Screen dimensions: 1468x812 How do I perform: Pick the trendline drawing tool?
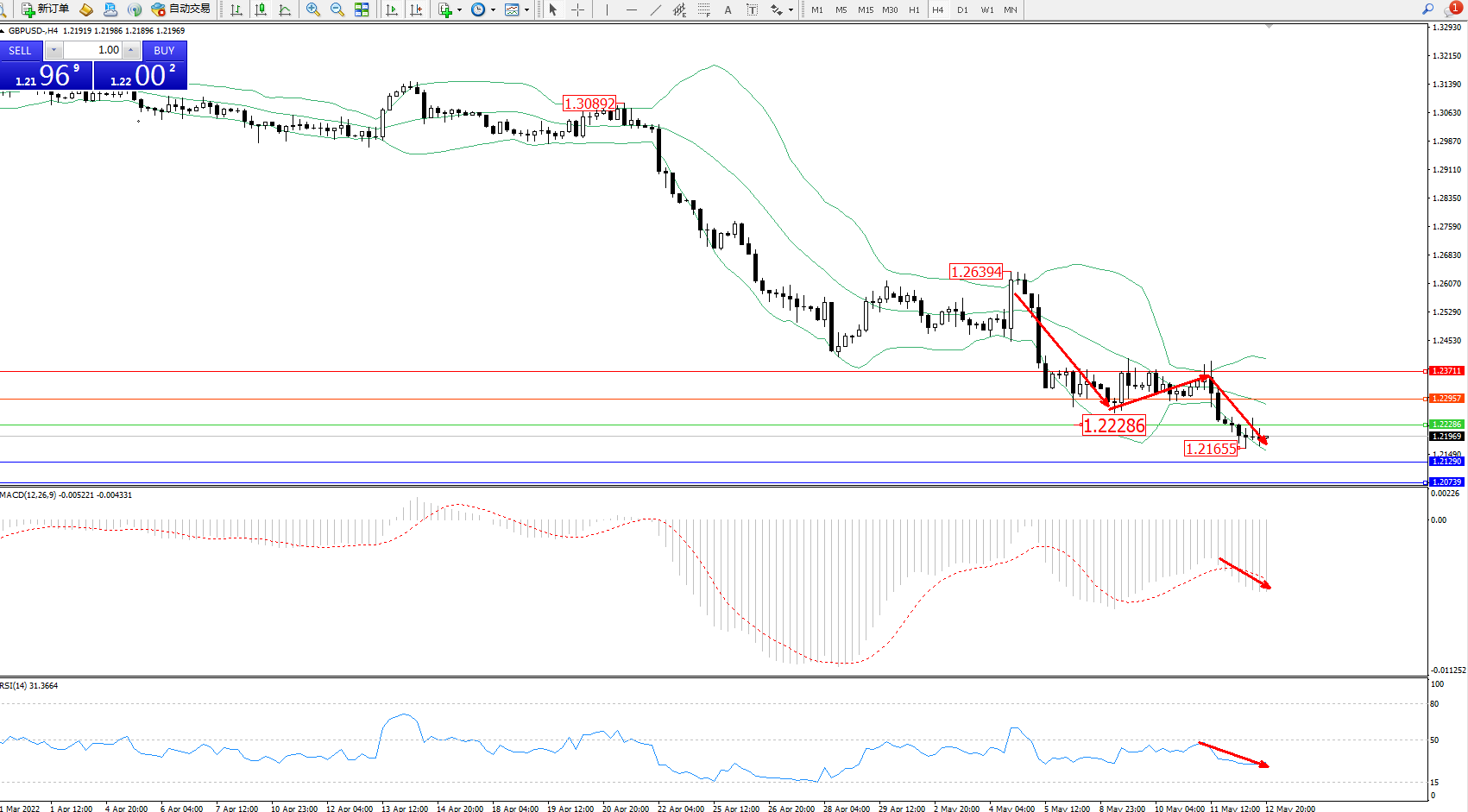656,9
